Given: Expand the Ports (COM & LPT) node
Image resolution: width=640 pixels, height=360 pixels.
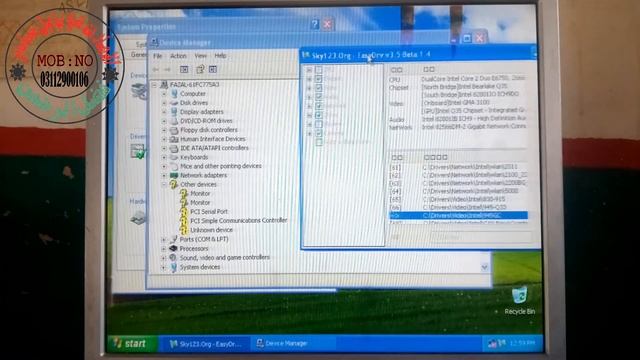Looking at the screenshot, I should coord(164,240).
